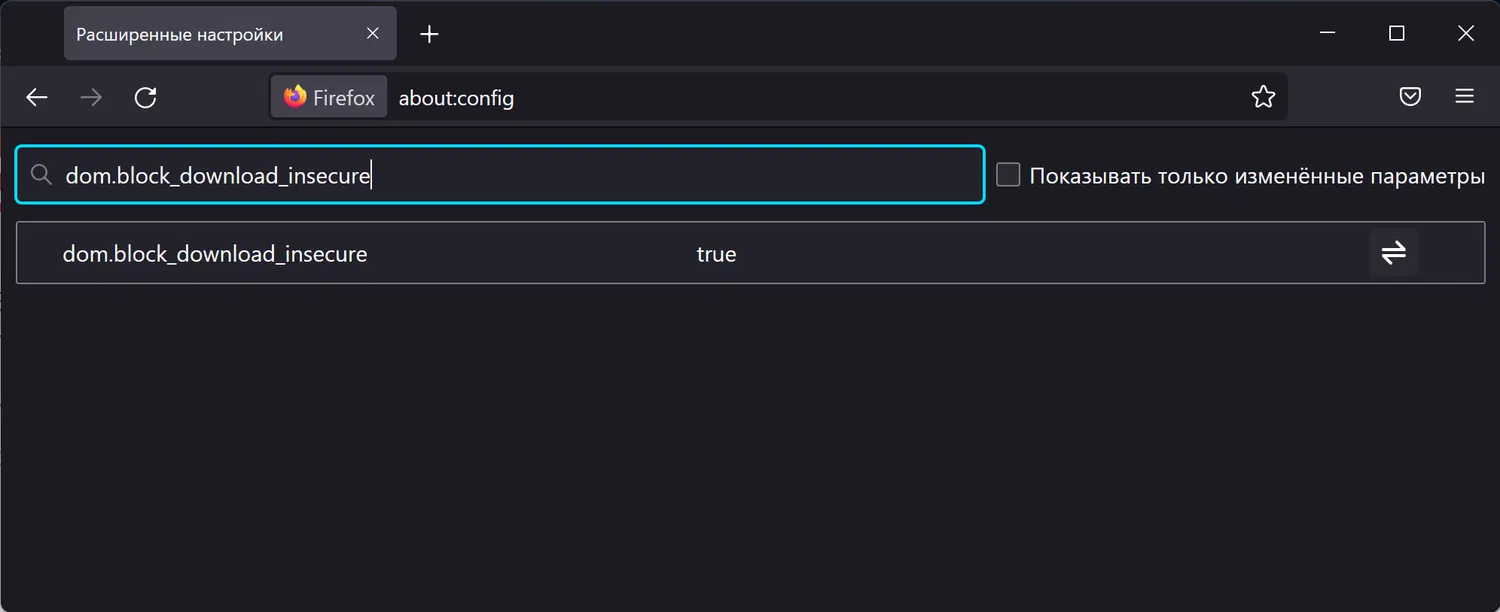This screenshot has width=1500, height=612.
Task: Enable "Показывать только изменённые параметры" checkbox
Action: [x=1009, y=176]
